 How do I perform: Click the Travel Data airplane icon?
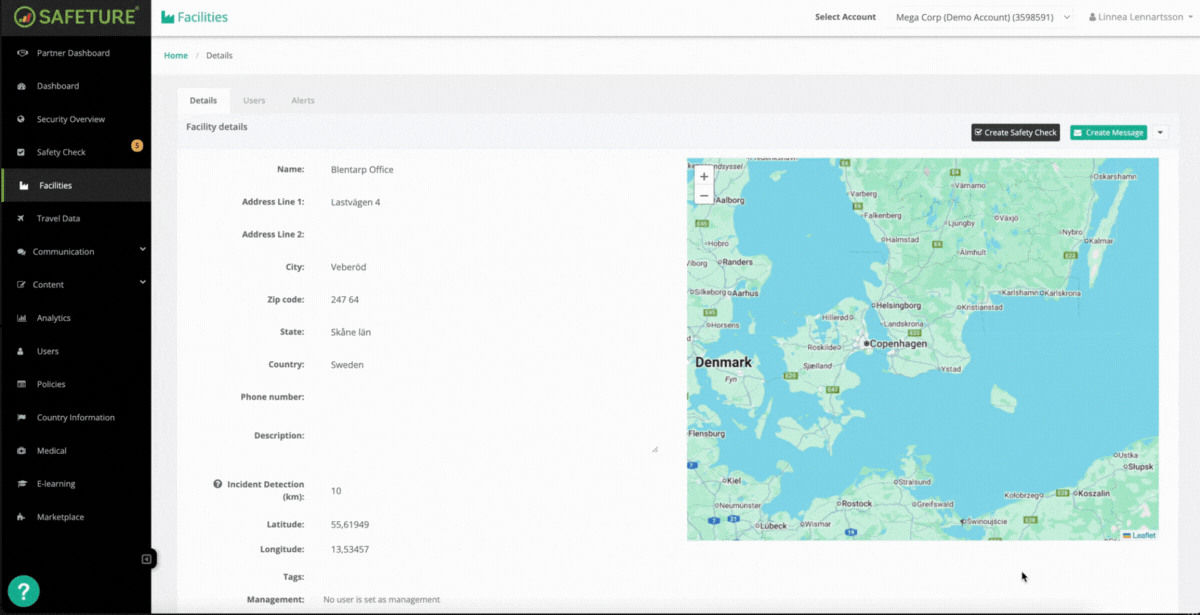click(22, 218)
